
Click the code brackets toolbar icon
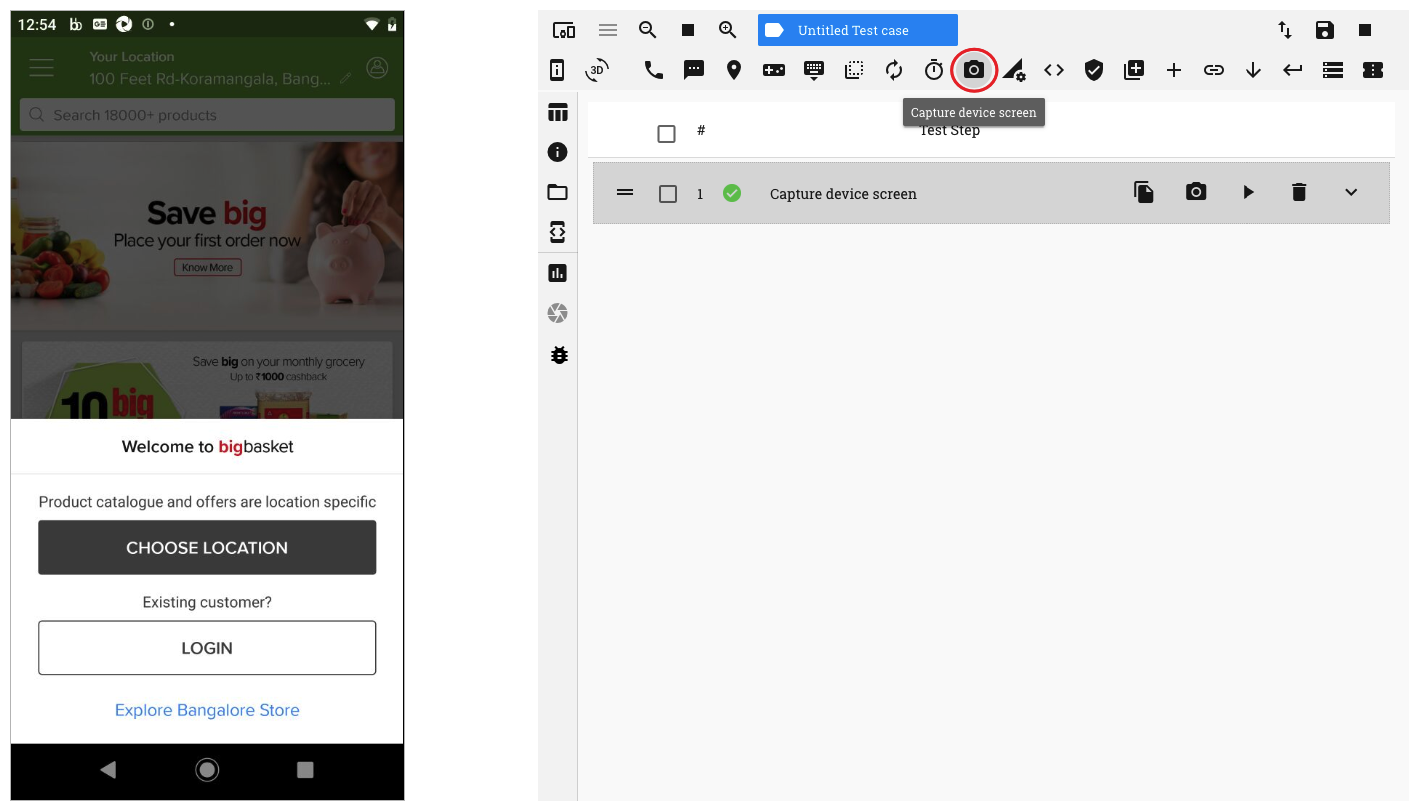(x=1054, y=70)
